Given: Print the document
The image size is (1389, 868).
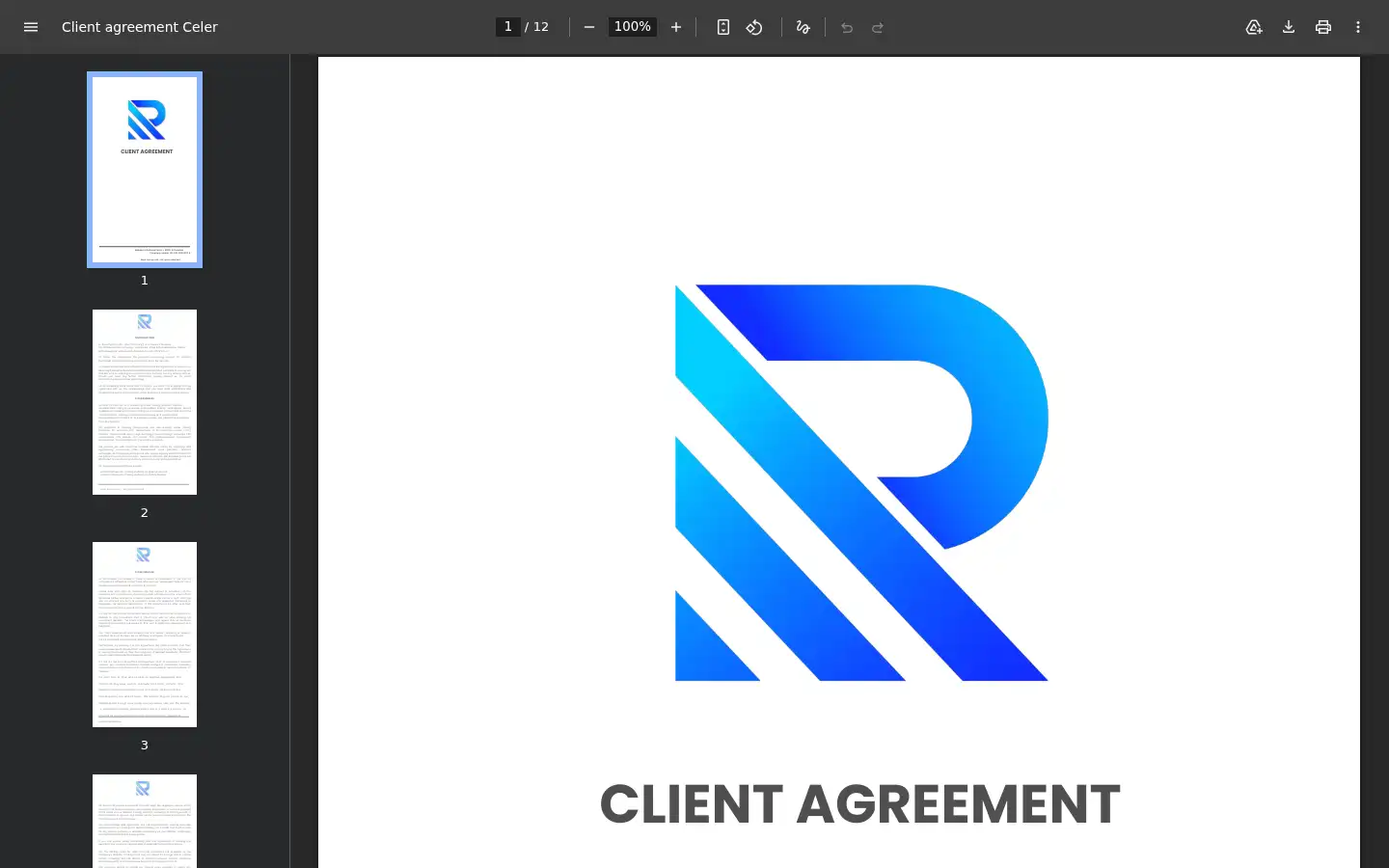Looking at the screenshot, I should (x=1323, y=27).
